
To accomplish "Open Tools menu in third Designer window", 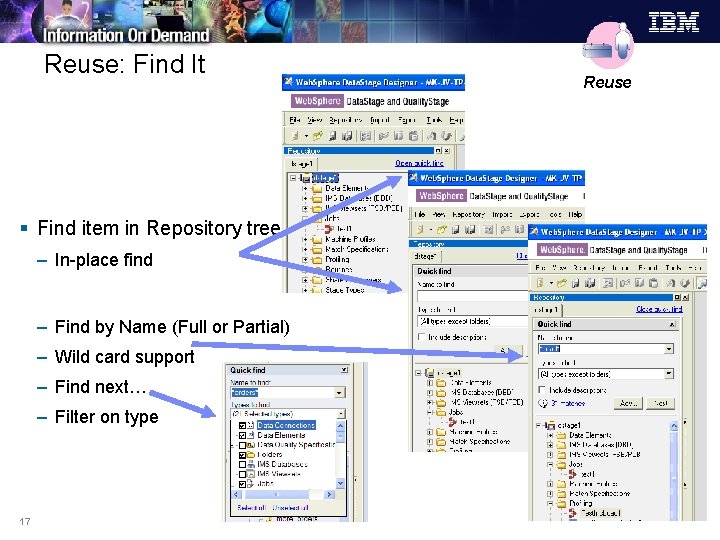I will [673, 267].
